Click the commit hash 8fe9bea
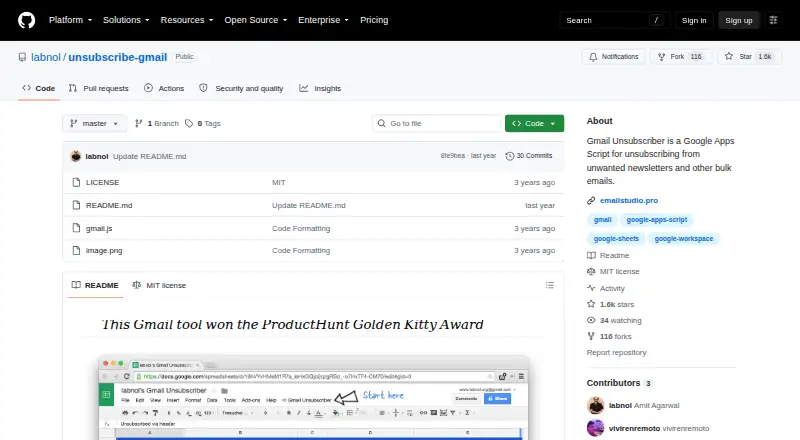 pos(453,156)
